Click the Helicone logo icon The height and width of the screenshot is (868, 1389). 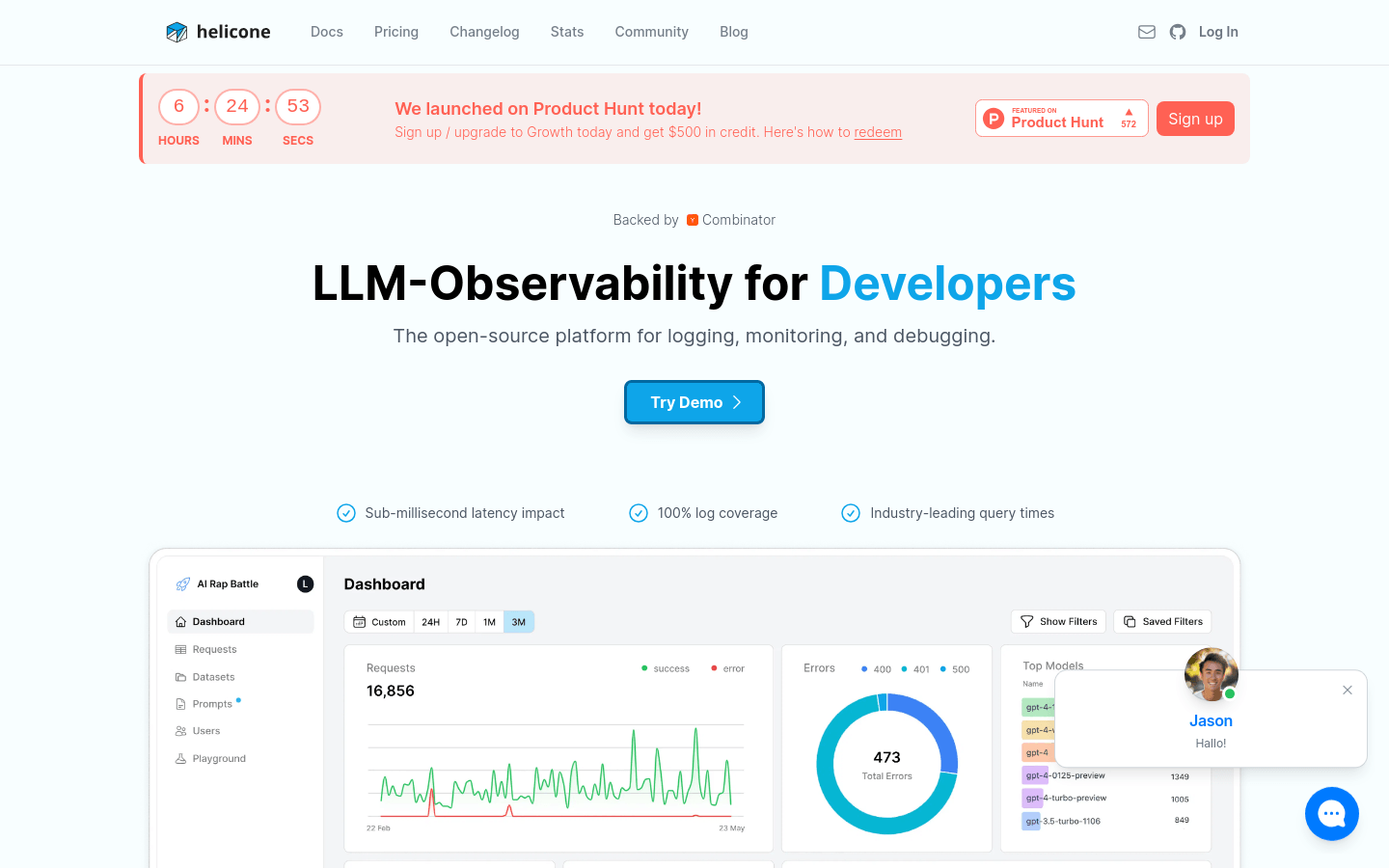(177, 32)
